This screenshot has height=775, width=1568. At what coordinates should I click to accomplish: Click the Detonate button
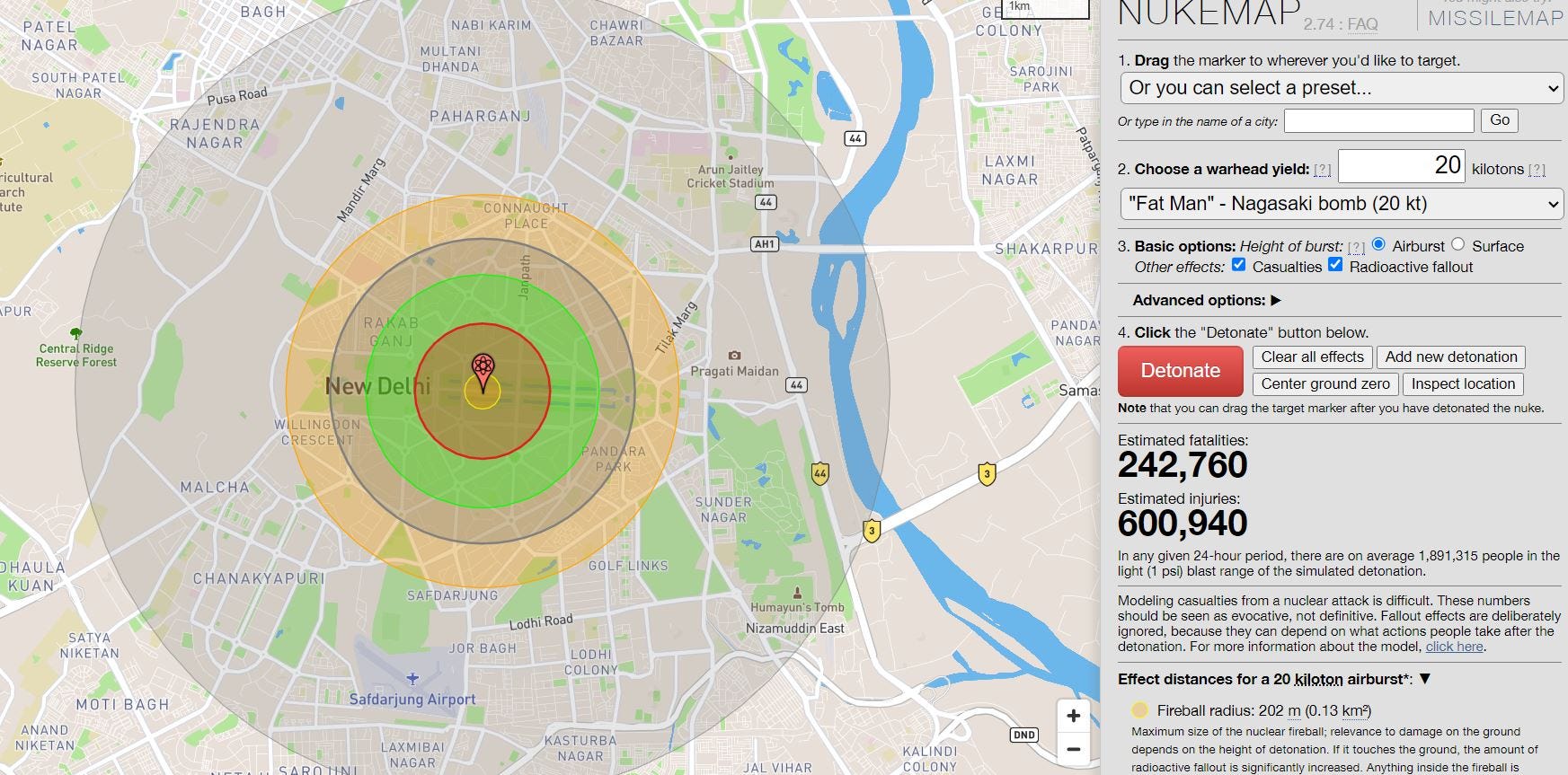(x=1181, y=371)
